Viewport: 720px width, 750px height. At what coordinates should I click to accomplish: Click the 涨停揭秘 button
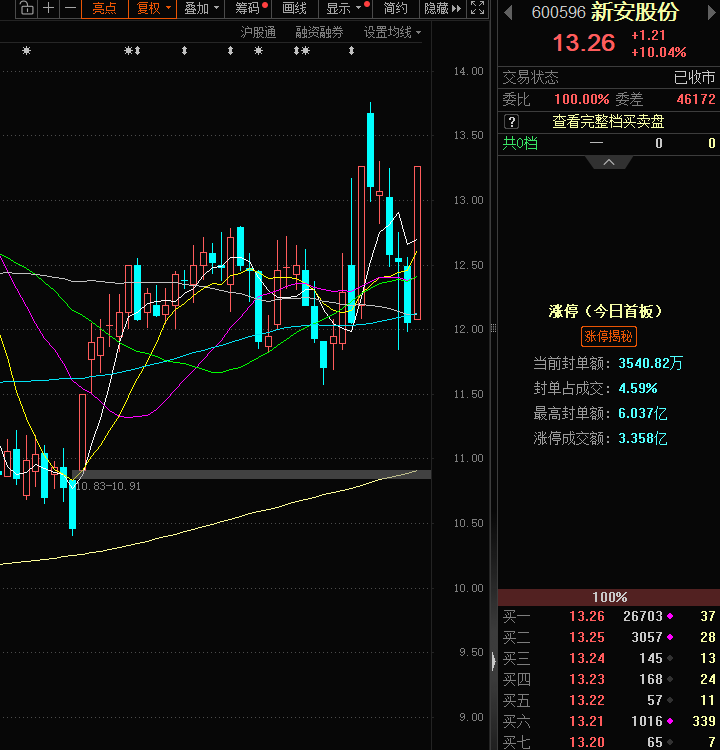point(609,336)
